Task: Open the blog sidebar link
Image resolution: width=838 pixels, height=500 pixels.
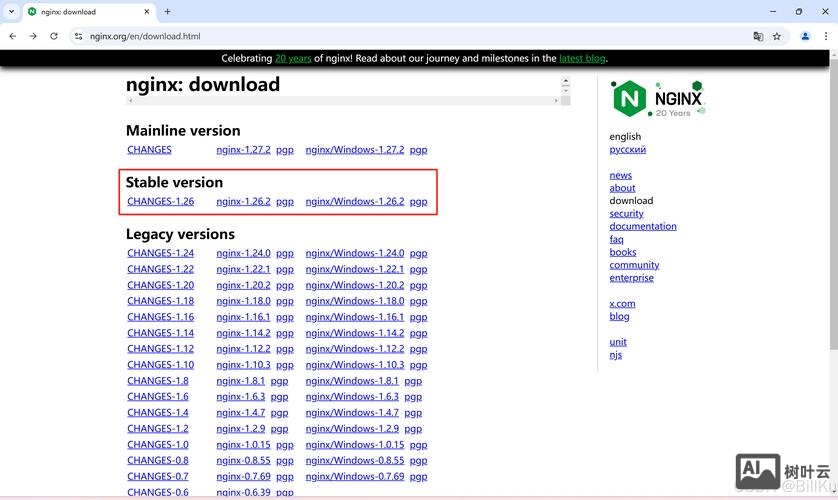Action: point(619,316)
